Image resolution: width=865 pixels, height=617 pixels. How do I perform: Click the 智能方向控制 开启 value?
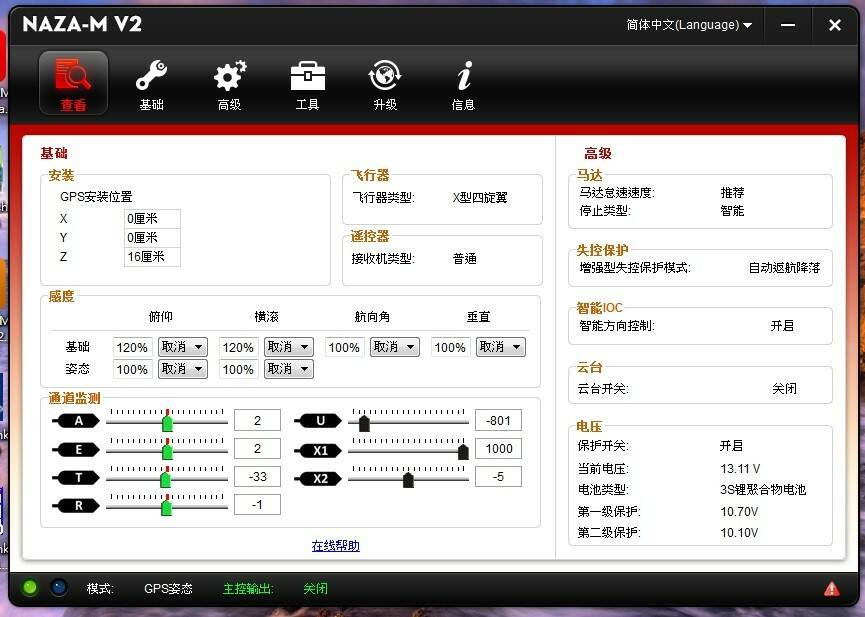pos(782,326)
